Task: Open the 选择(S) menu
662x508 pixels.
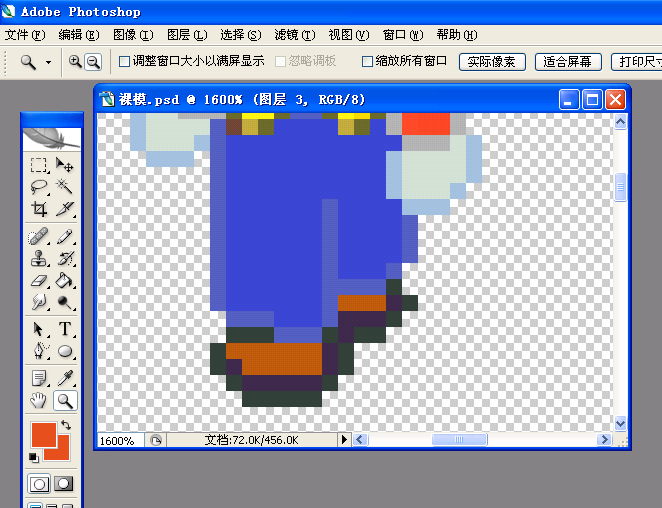Action: pyautogui.click(x=241, y=35)
